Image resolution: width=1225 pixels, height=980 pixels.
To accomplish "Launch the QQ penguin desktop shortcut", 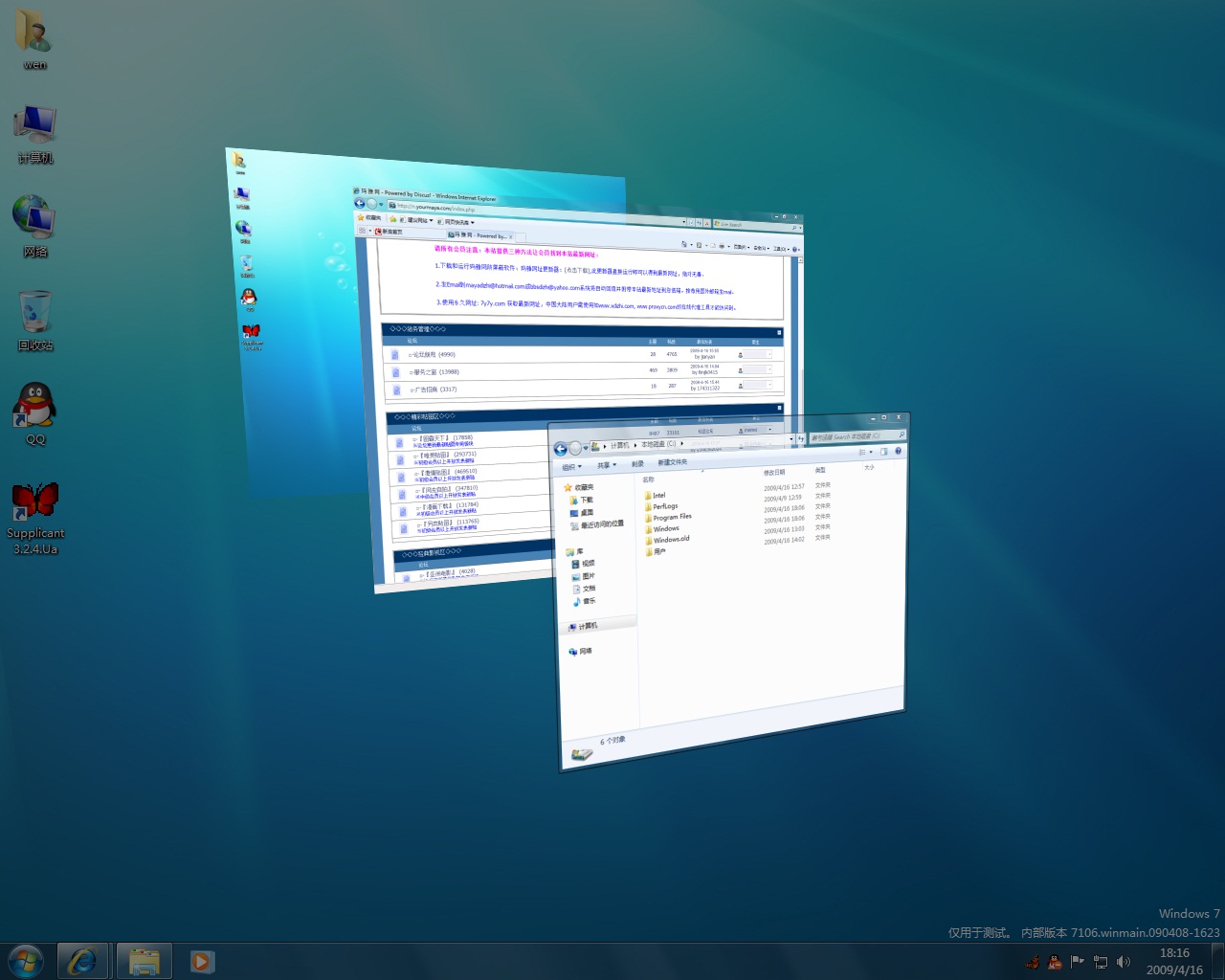I will click(x=34, y=413).
